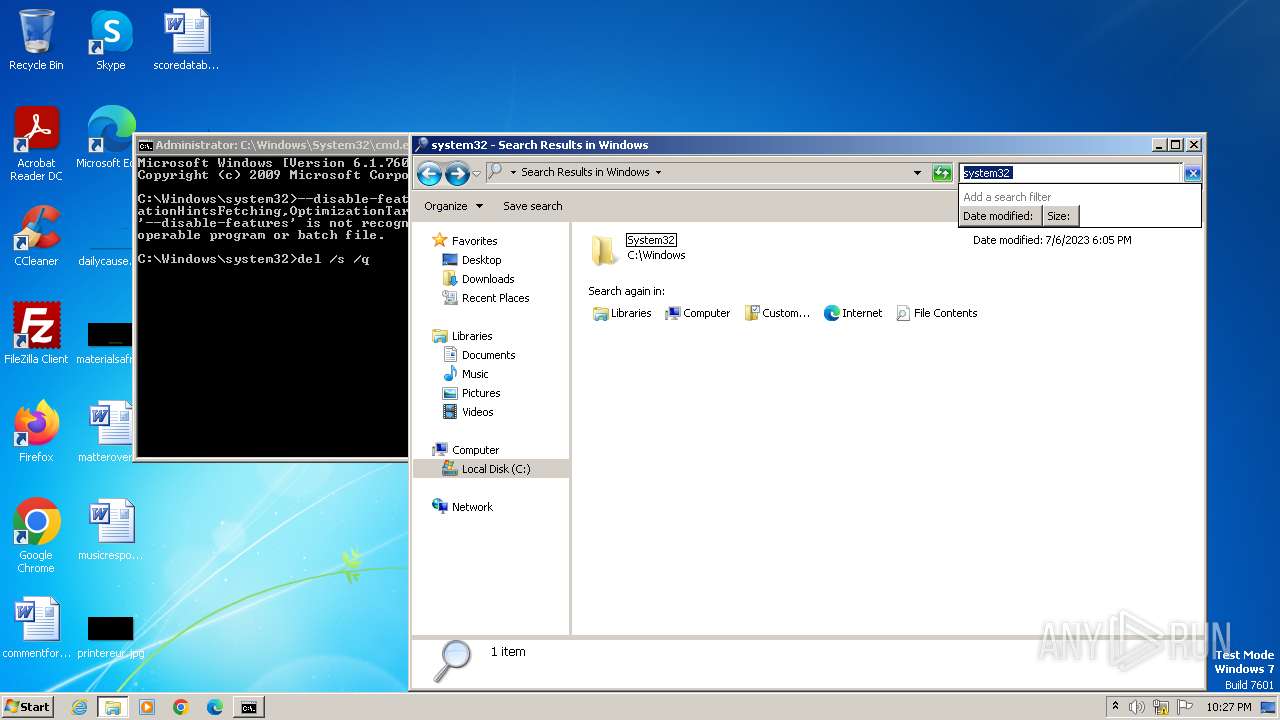Open Windows Media Player from taskbar
The image size is (1280, 720).
pyautogui.click(x=147, y=707)
